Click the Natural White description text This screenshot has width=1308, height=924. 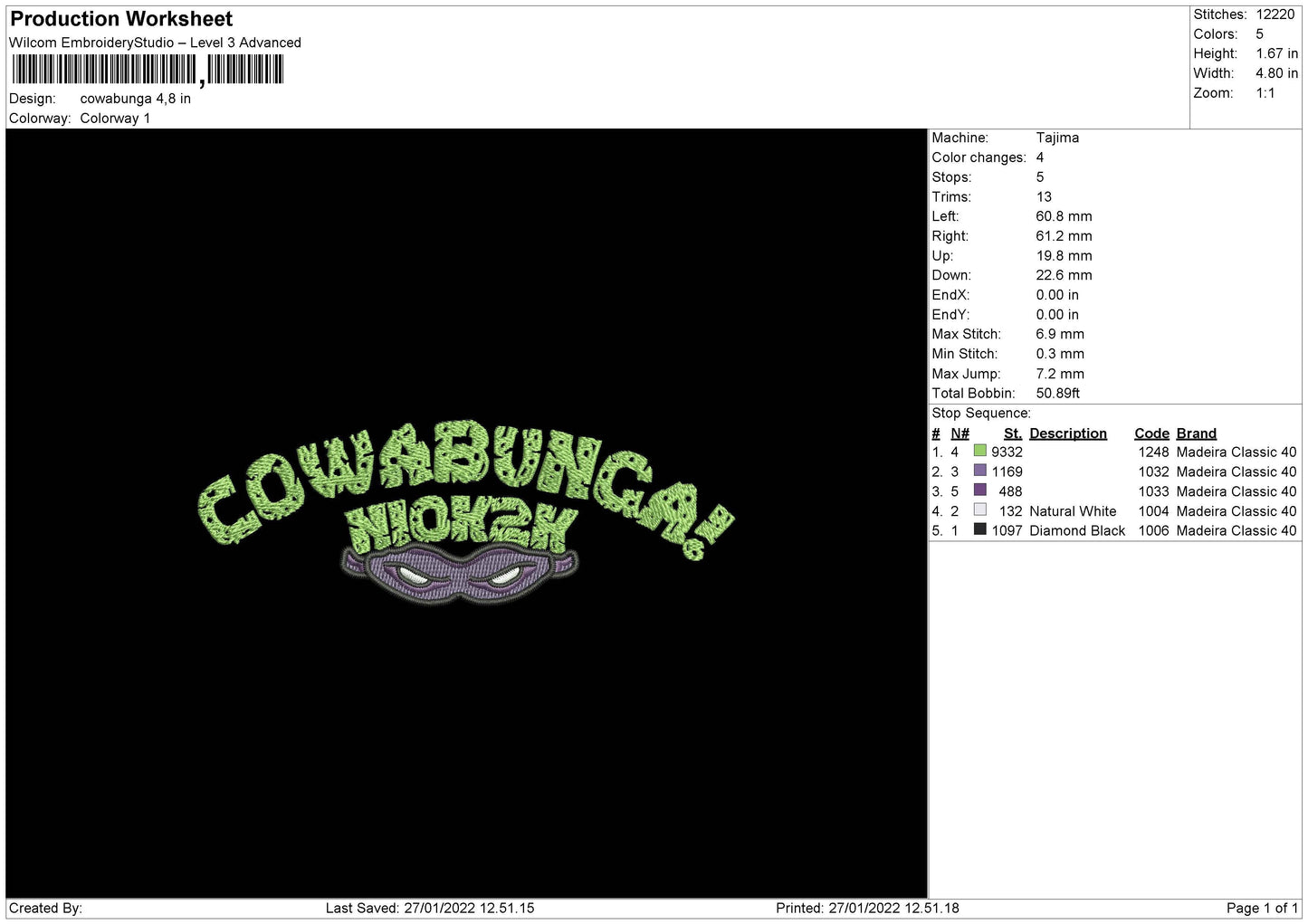pyautogui.click(x=1073, y=511)
